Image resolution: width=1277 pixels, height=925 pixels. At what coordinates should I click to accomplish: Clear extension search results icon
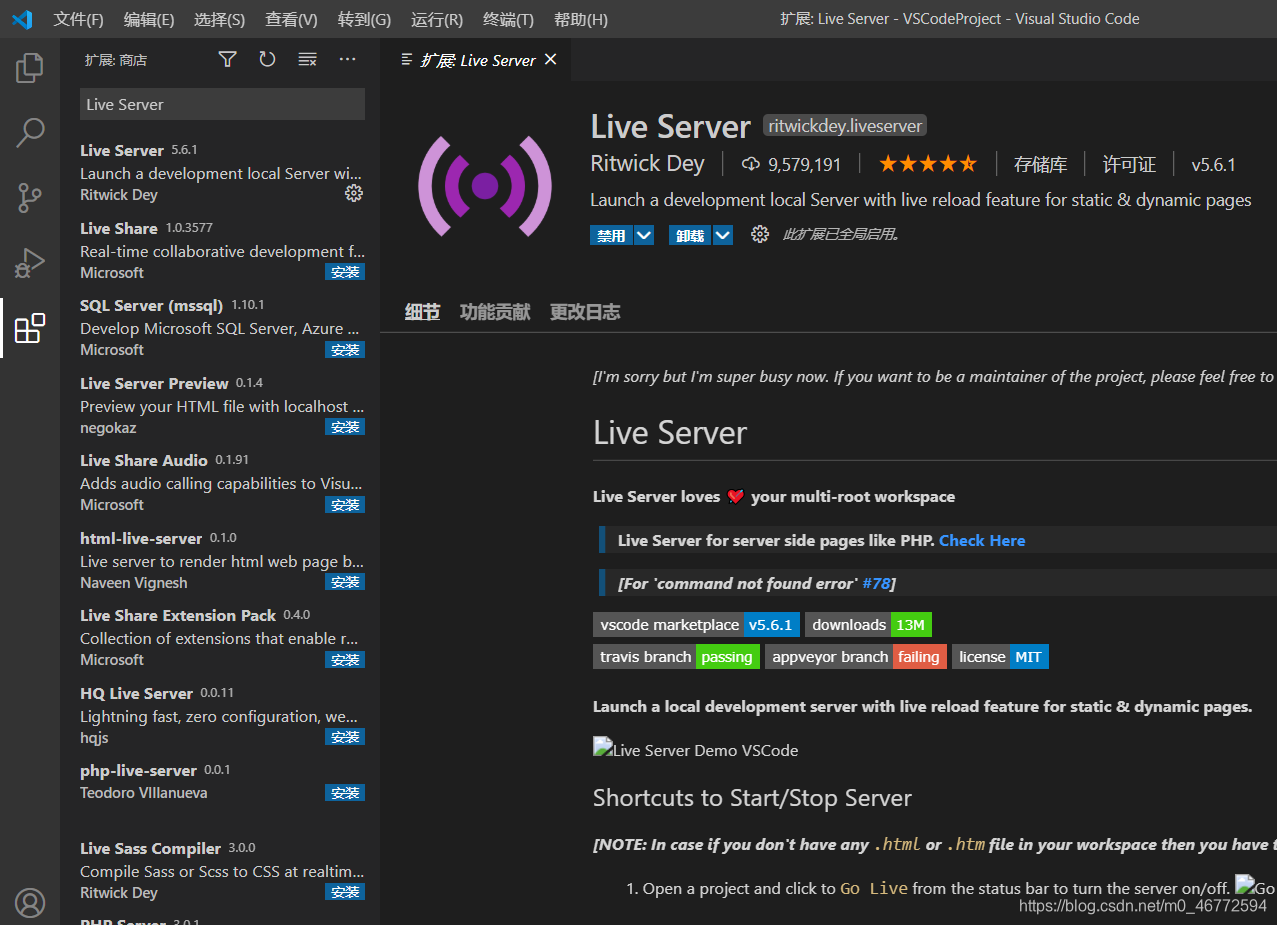pos(307,60)
